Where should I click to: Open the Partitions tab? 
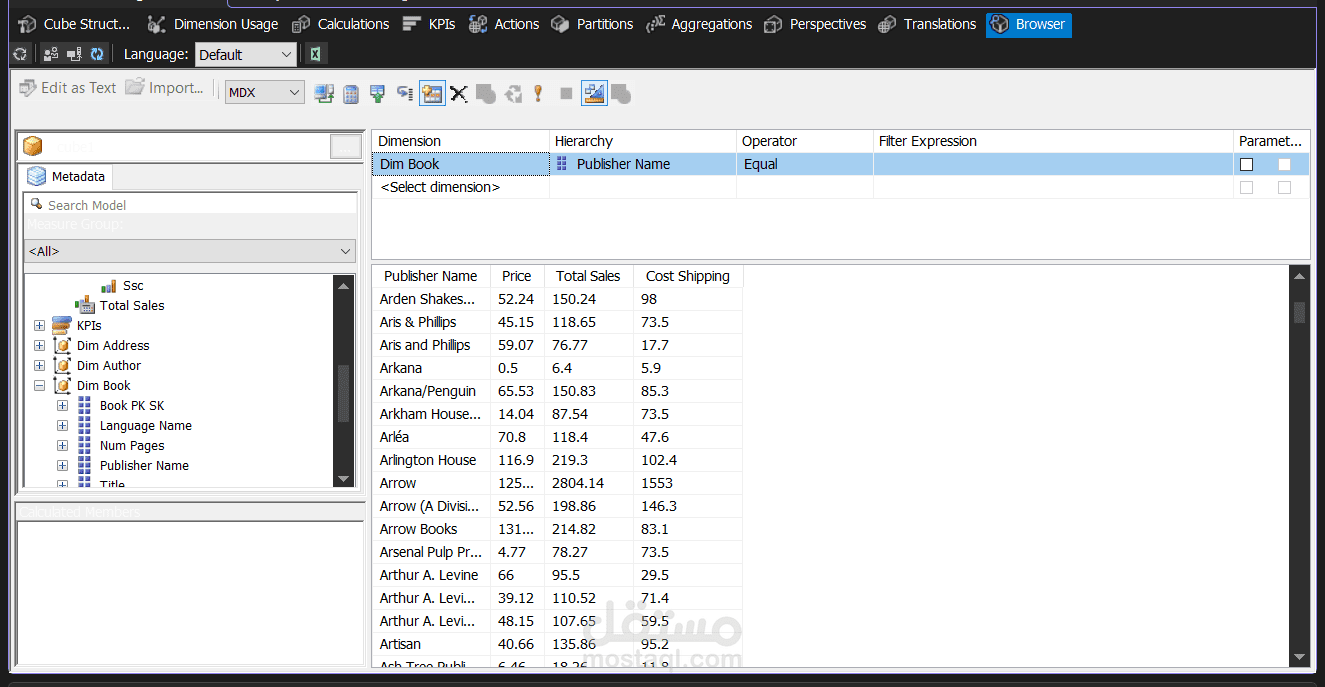pos(592,24)
